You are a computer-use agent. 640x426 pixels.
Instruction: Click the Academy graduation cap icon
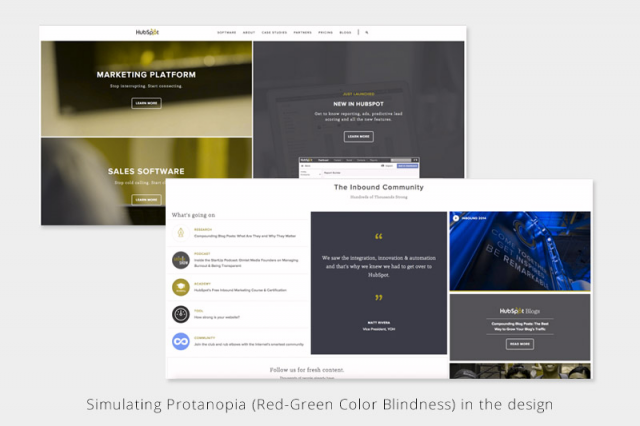181,287
